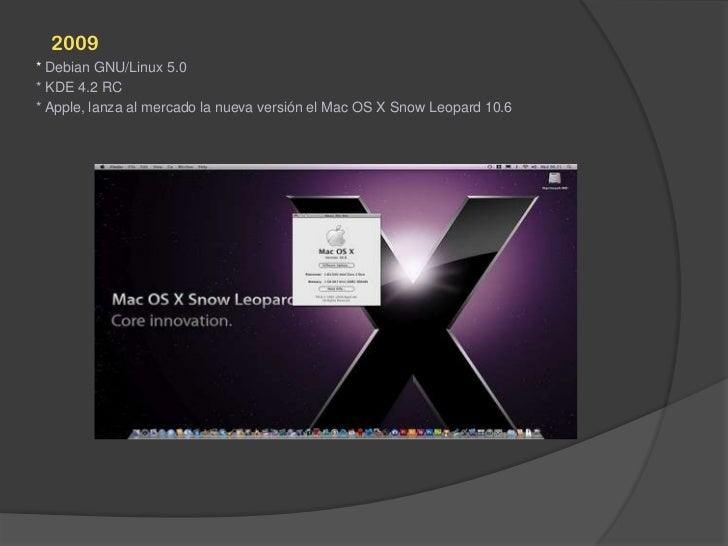Open the Trash in the dock
728x546 pixels.
point(536,433)
